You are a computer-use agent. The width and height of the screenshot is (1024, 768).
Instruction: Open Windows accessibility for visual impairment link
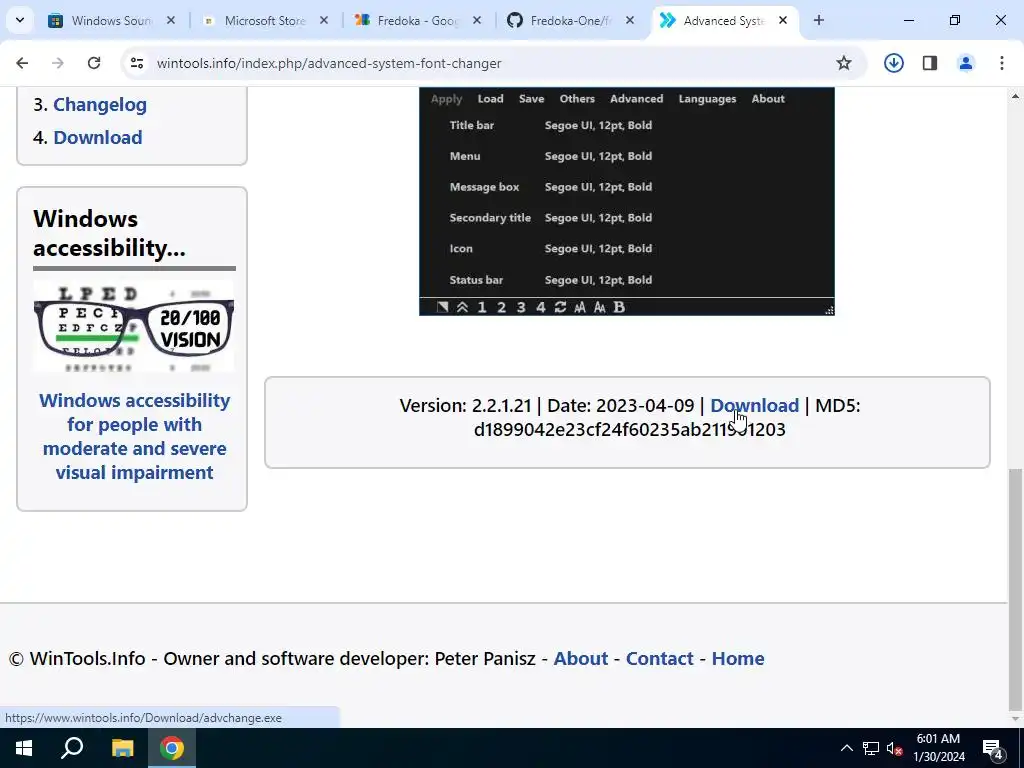[135, 436]
